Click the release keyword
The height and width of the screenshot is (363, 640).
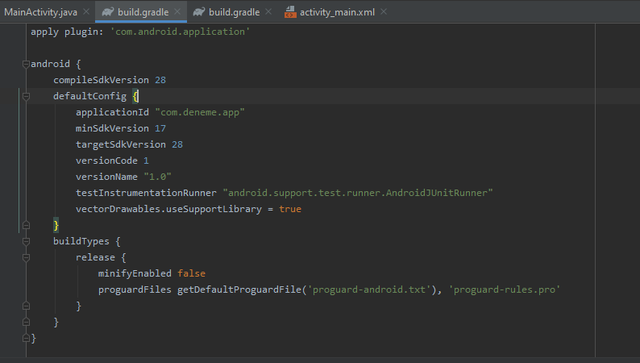tap(95, 258)
